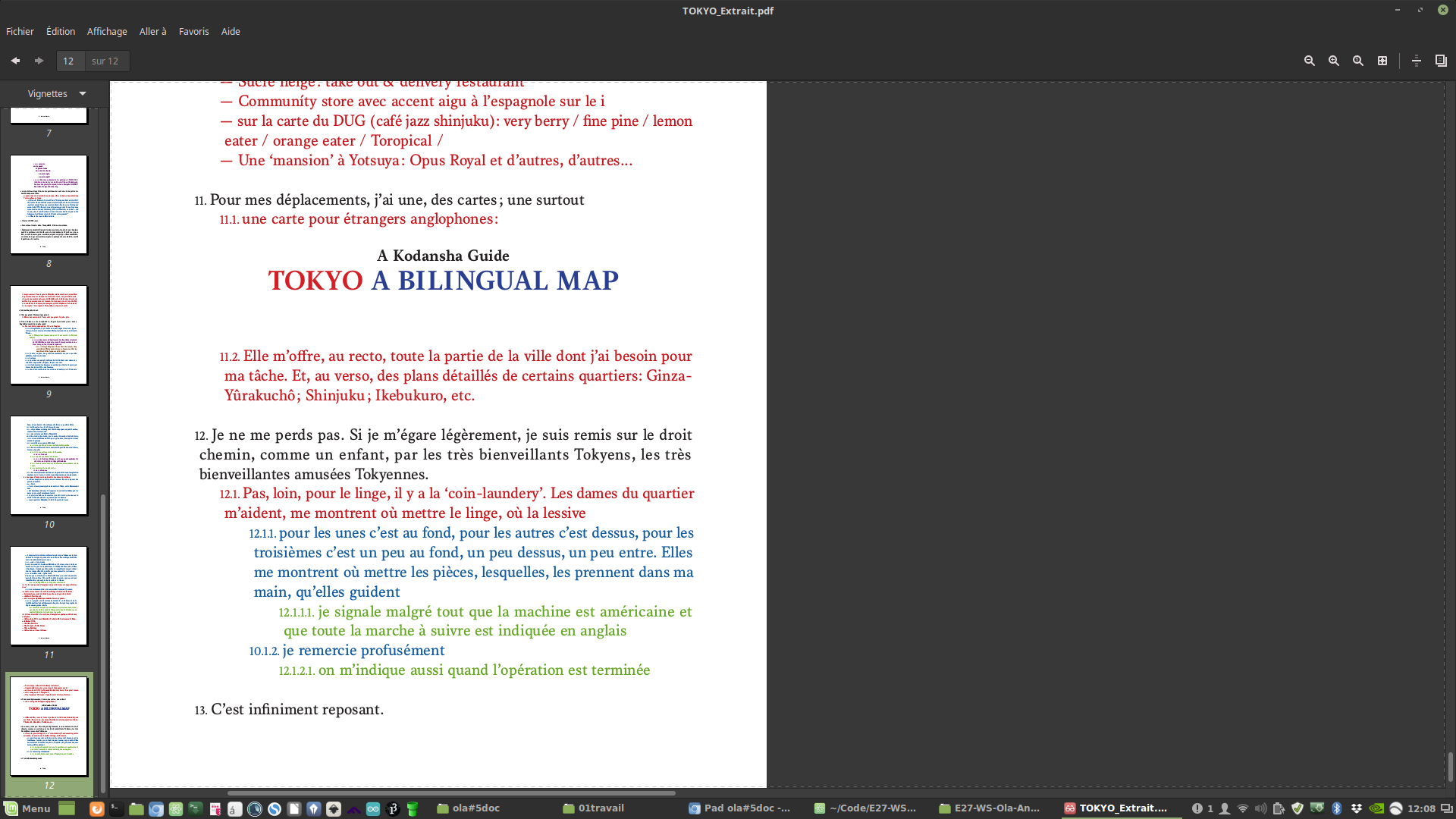Select page 10 thumbnail

[x=49, y=465]
